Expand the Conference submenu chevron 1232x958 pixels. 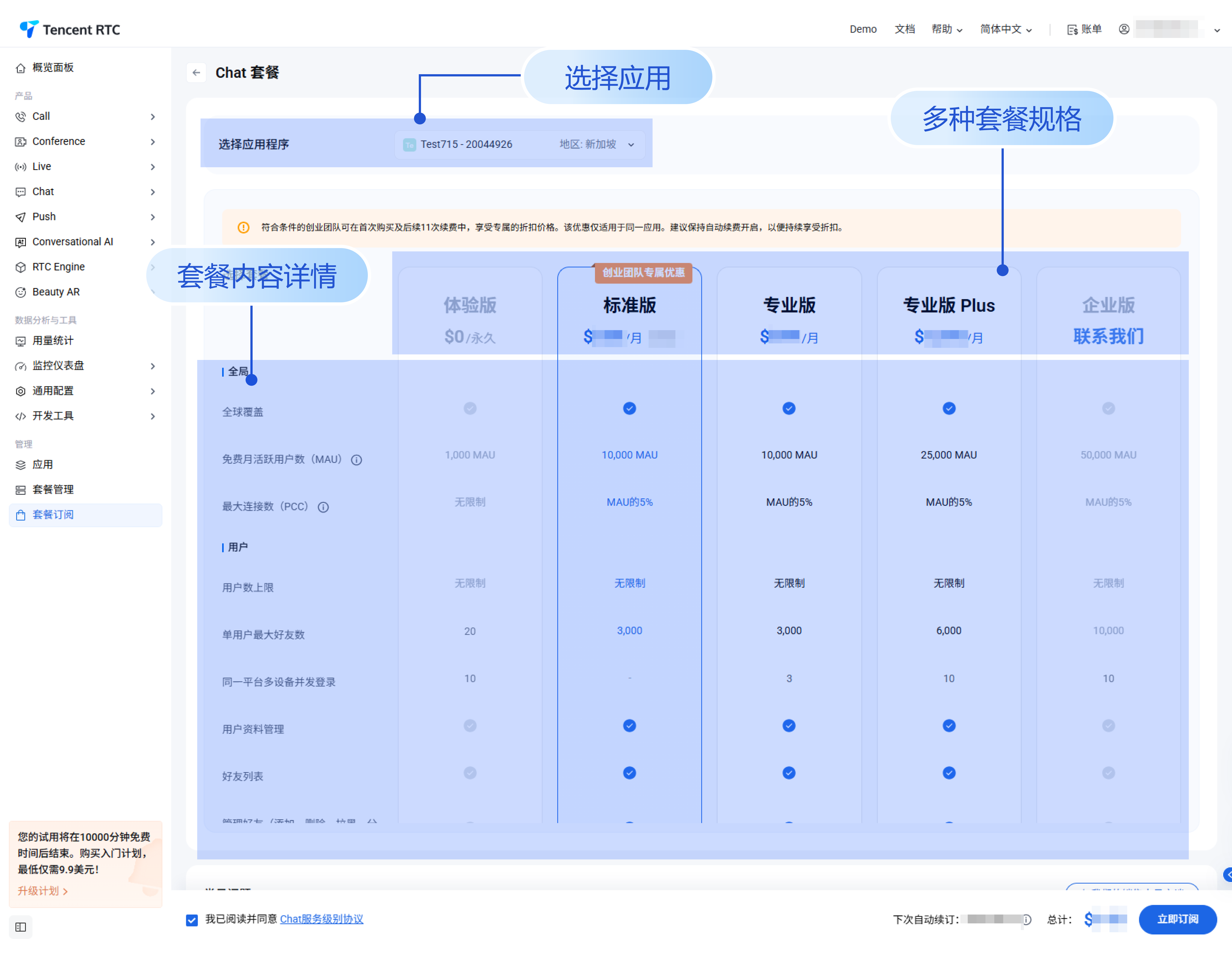click(153, 141)
